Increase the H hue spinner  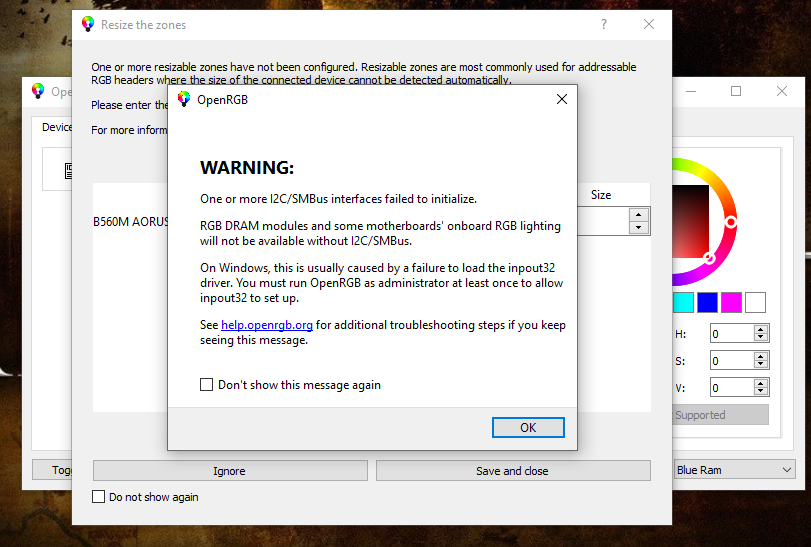pyautogui.click(x=760, y=329)
